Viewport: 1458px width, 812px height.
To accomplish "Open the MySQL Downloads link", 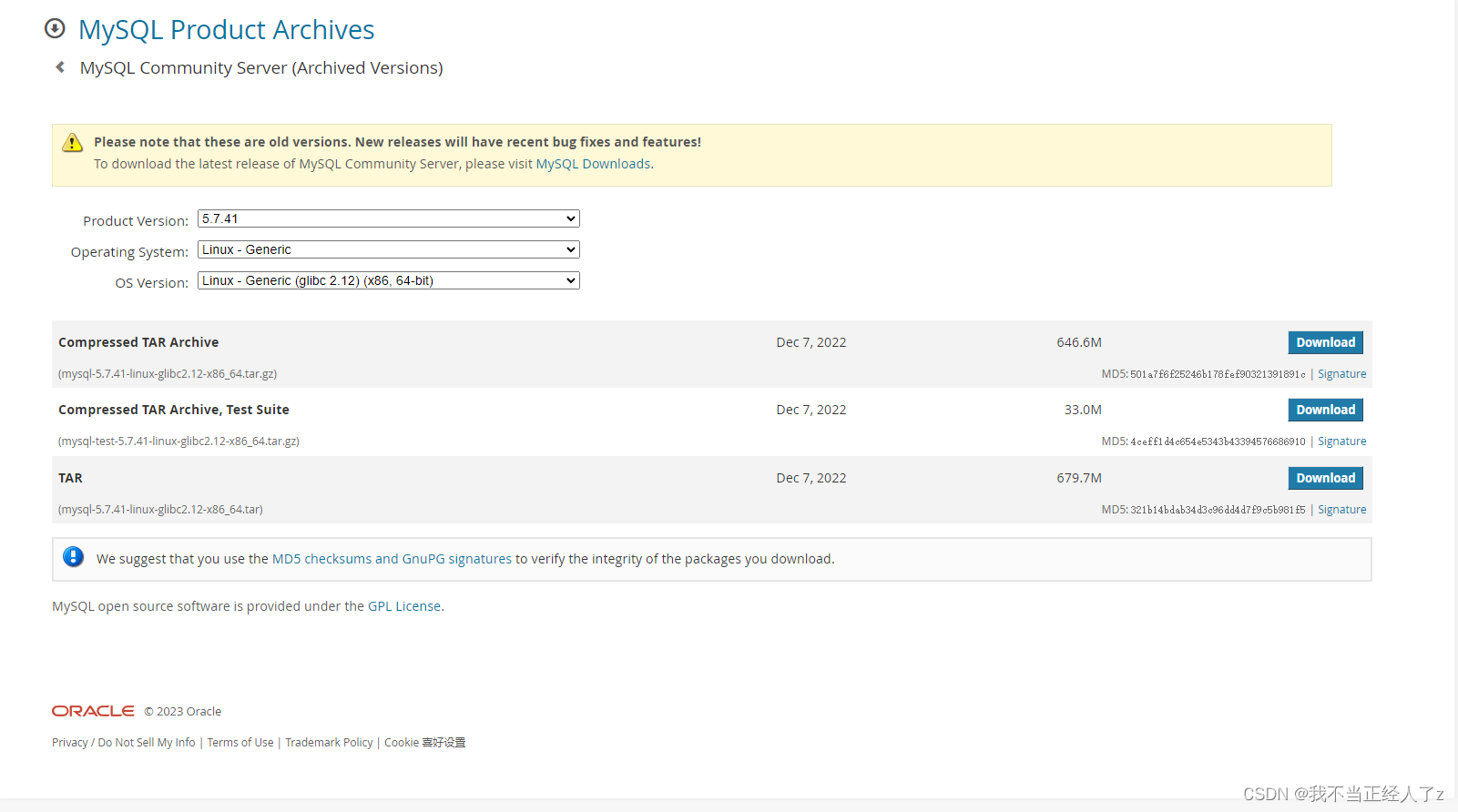I will coord(593,164).
